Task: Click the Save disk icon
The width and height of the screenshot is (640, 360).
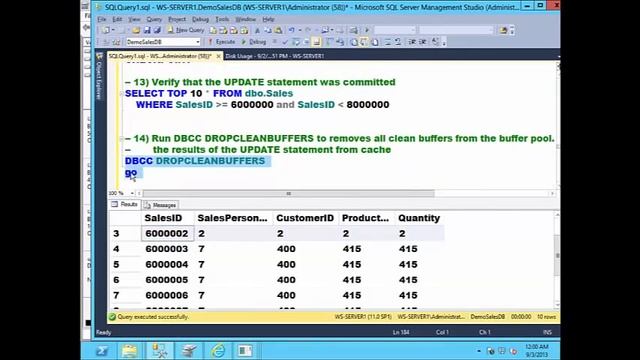Action: click(147, 30)
